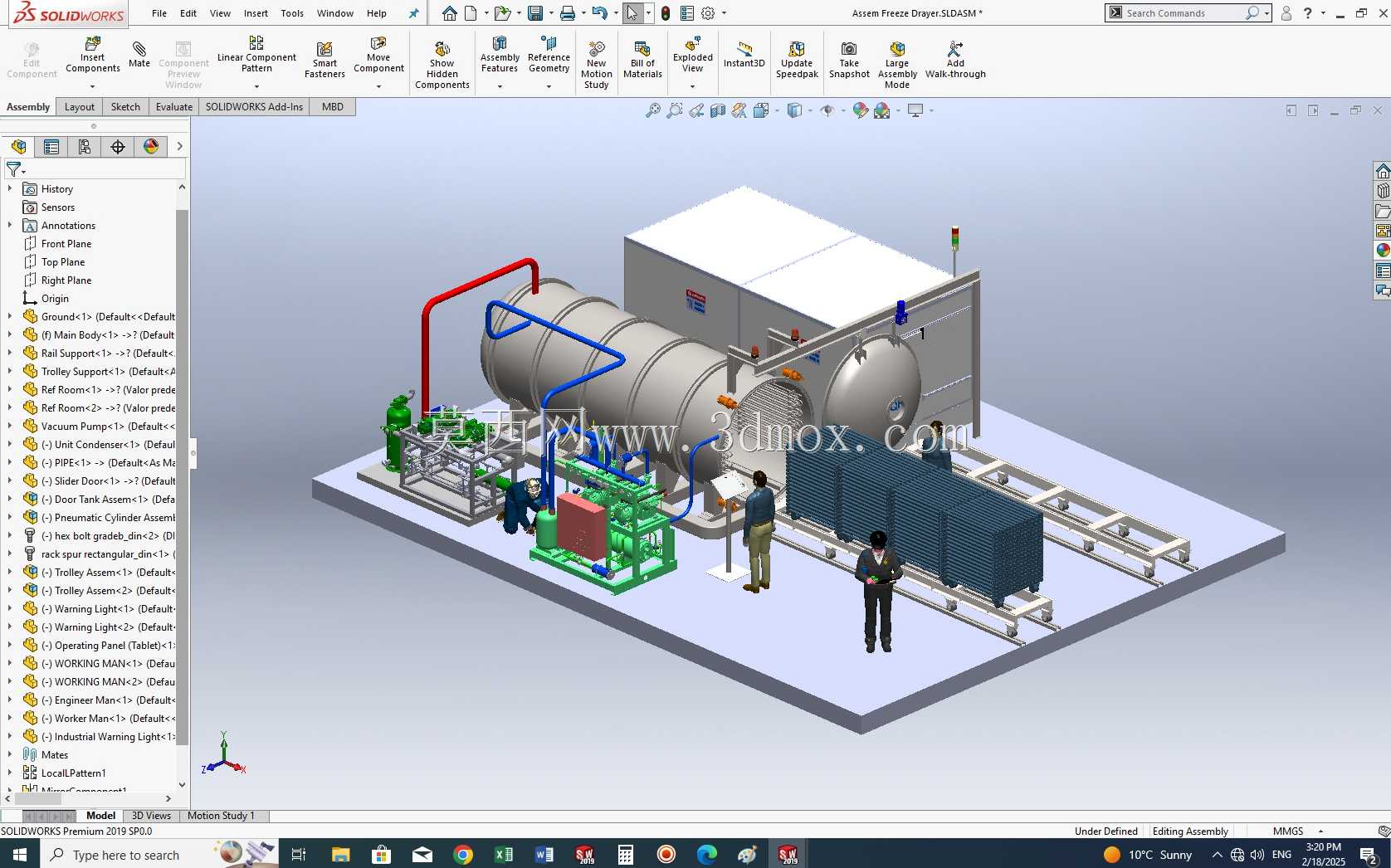Viewport: 1391px width, 868px height.
Task: Click Search Commands input field
Action: pos(1183,13)
